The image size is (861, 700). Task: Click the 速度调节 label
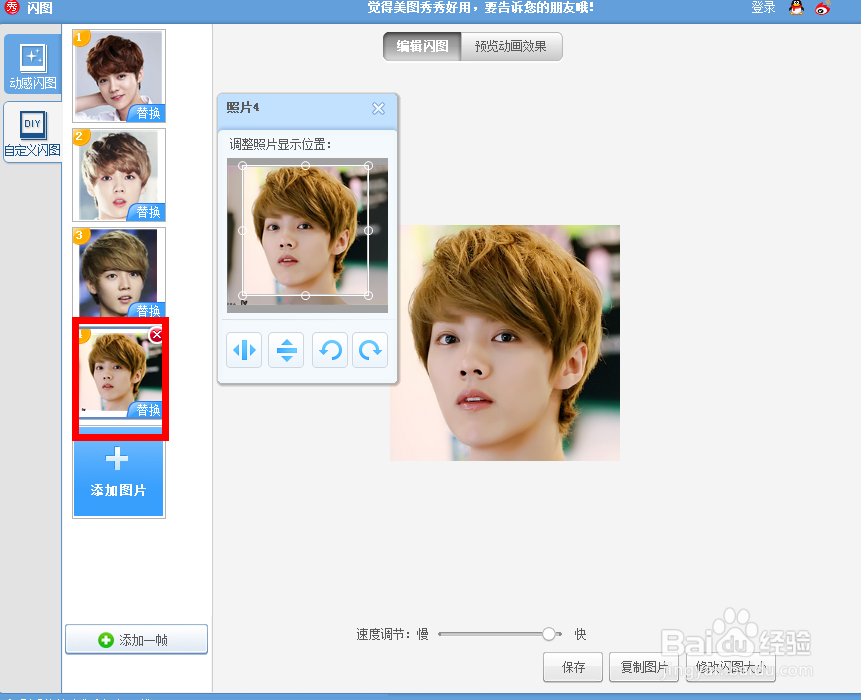pos(383,634)
